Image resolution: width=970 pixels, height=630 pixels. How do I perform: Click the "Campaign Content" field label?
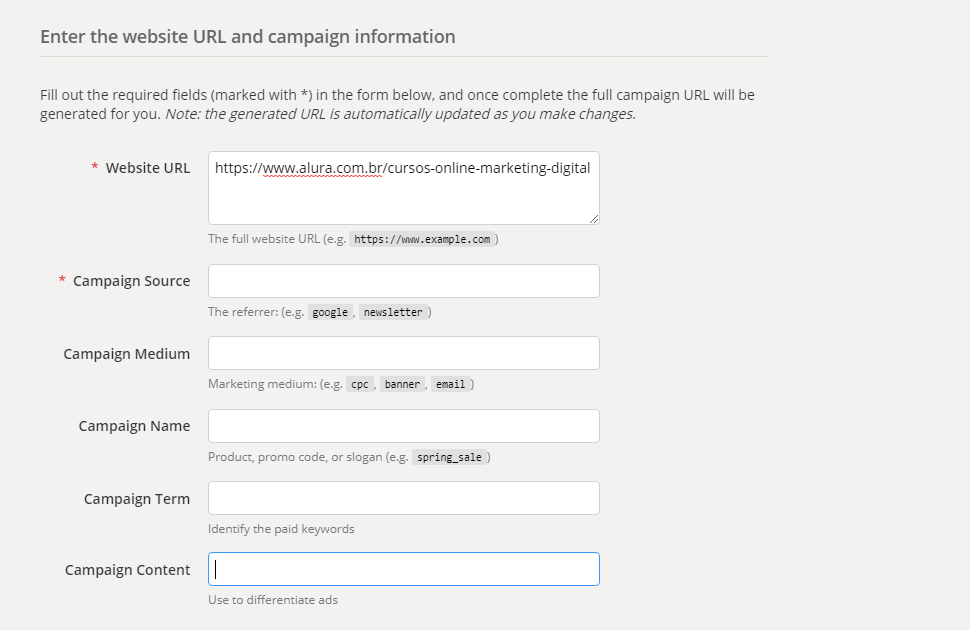(x=127, y=570)
